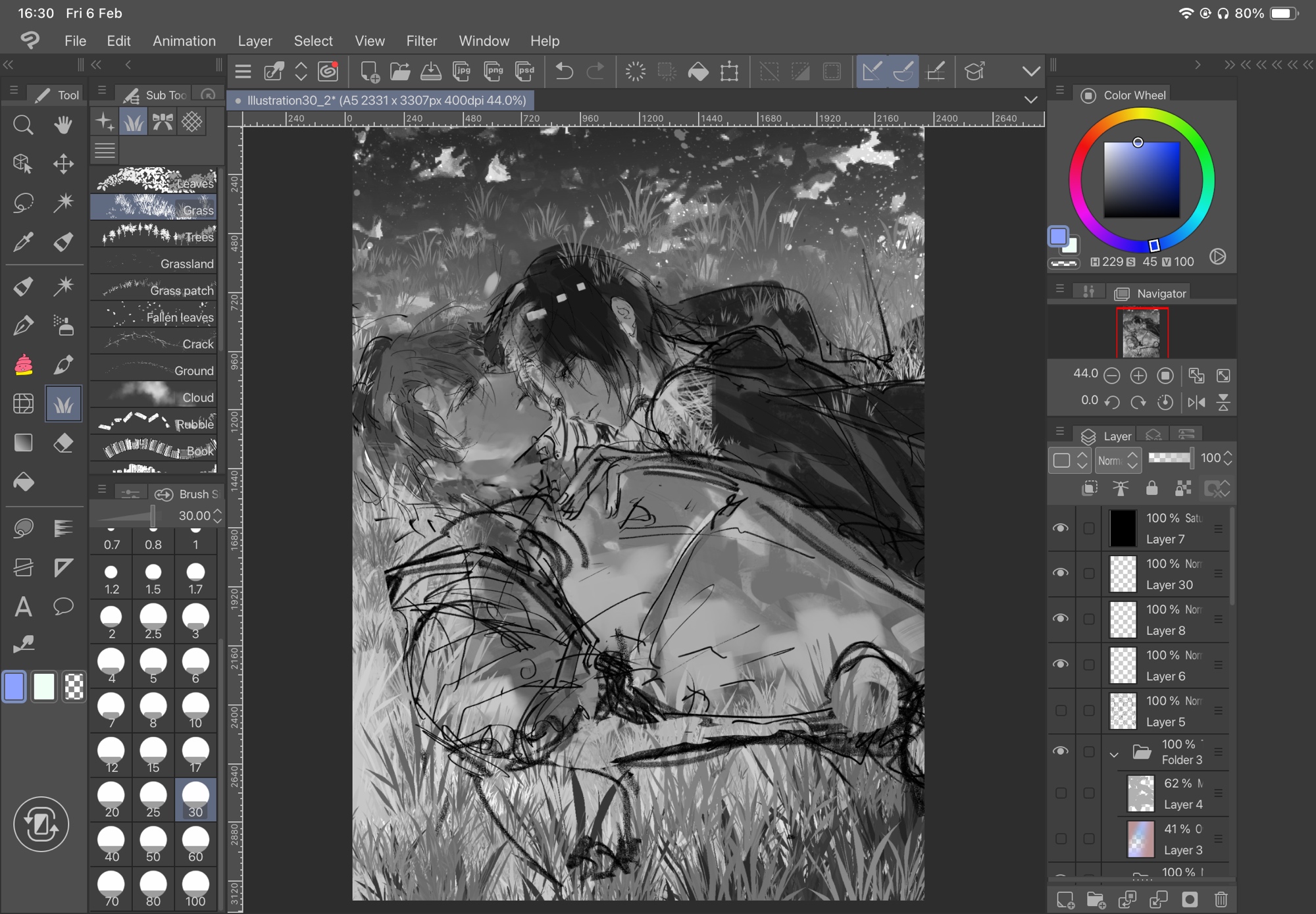Select brush size preset 50

[153, 845]
